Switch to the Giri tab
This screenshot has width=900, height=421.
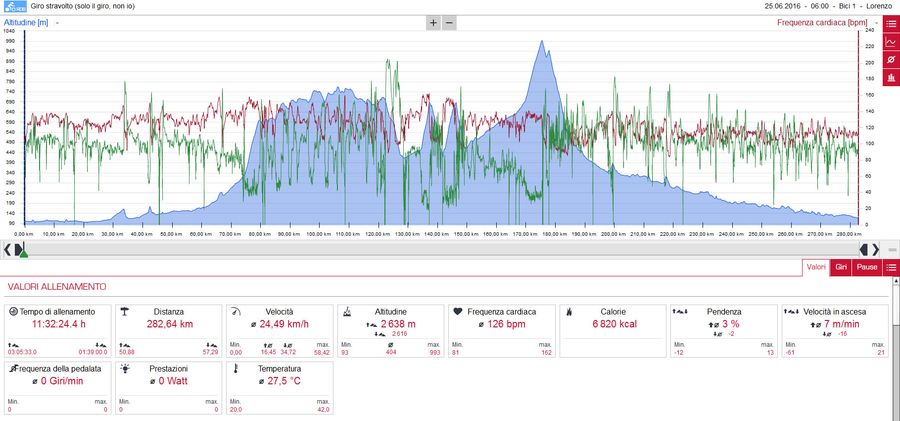[x=841, y=267]
